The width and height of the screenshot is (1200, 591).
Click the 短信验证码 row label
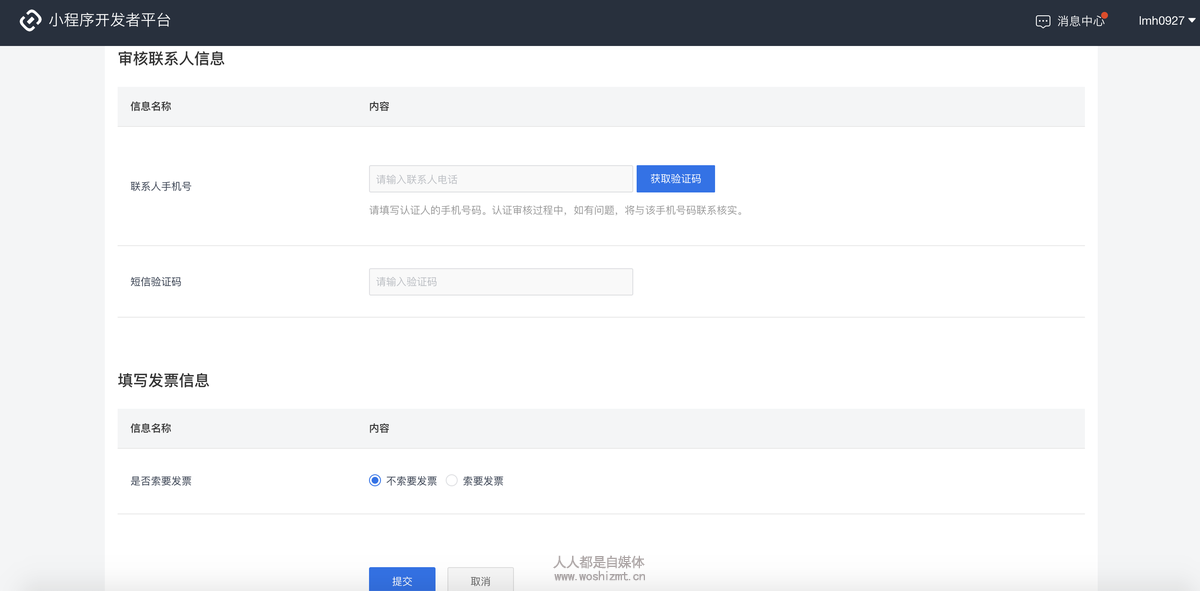coord(156,282)
